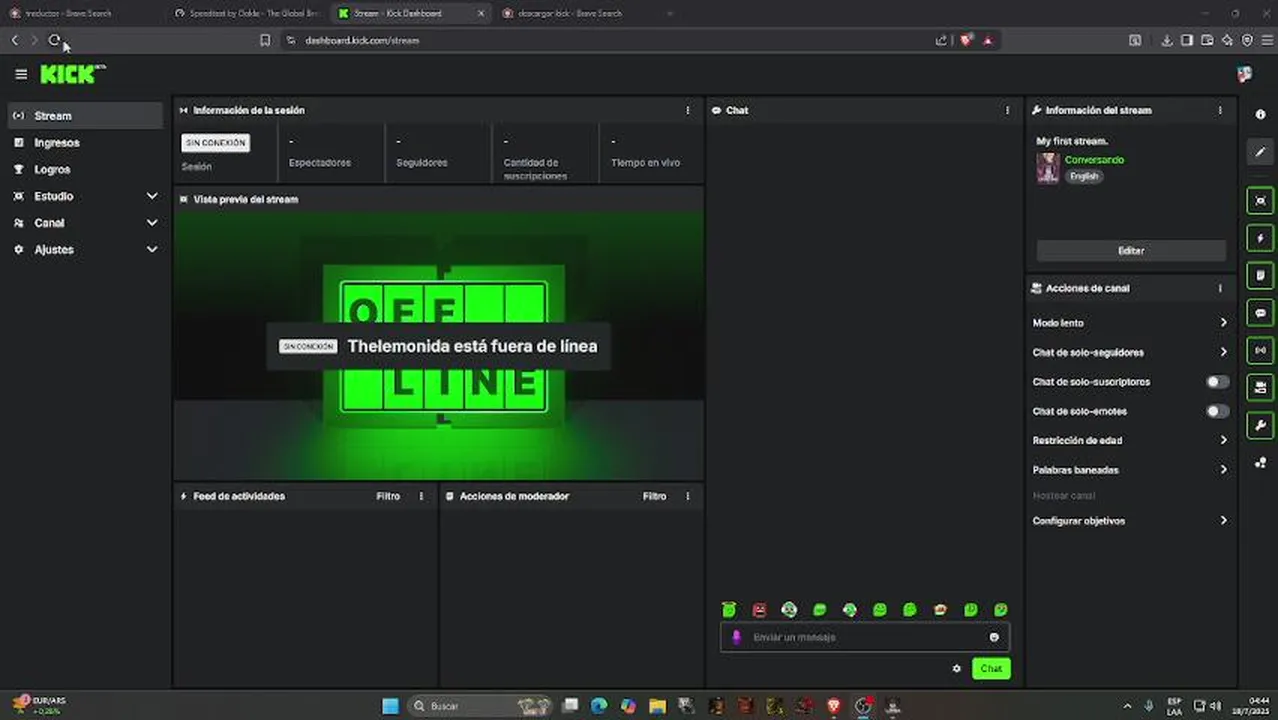Open Filtro in Acciones de moderador

pos(654,496)
